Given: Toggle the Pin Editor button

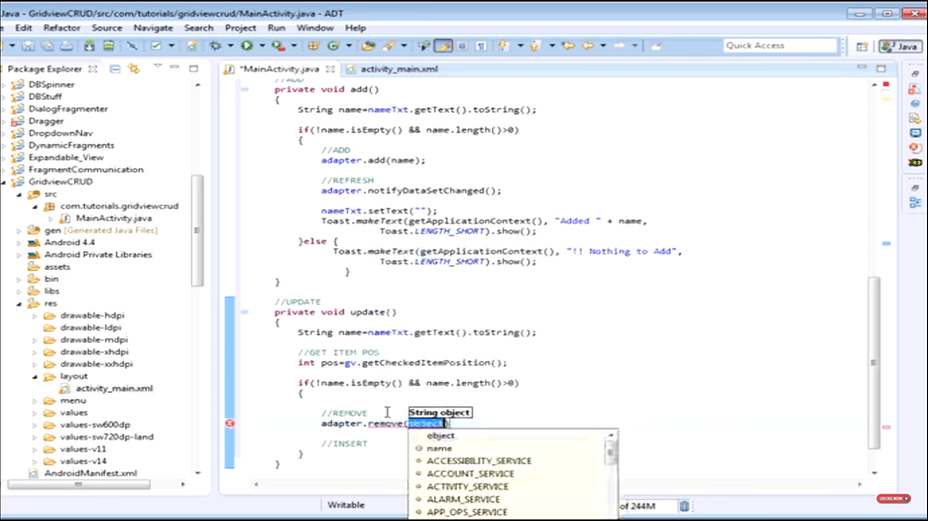Looking at the screenshot, I should click(656, 46).
